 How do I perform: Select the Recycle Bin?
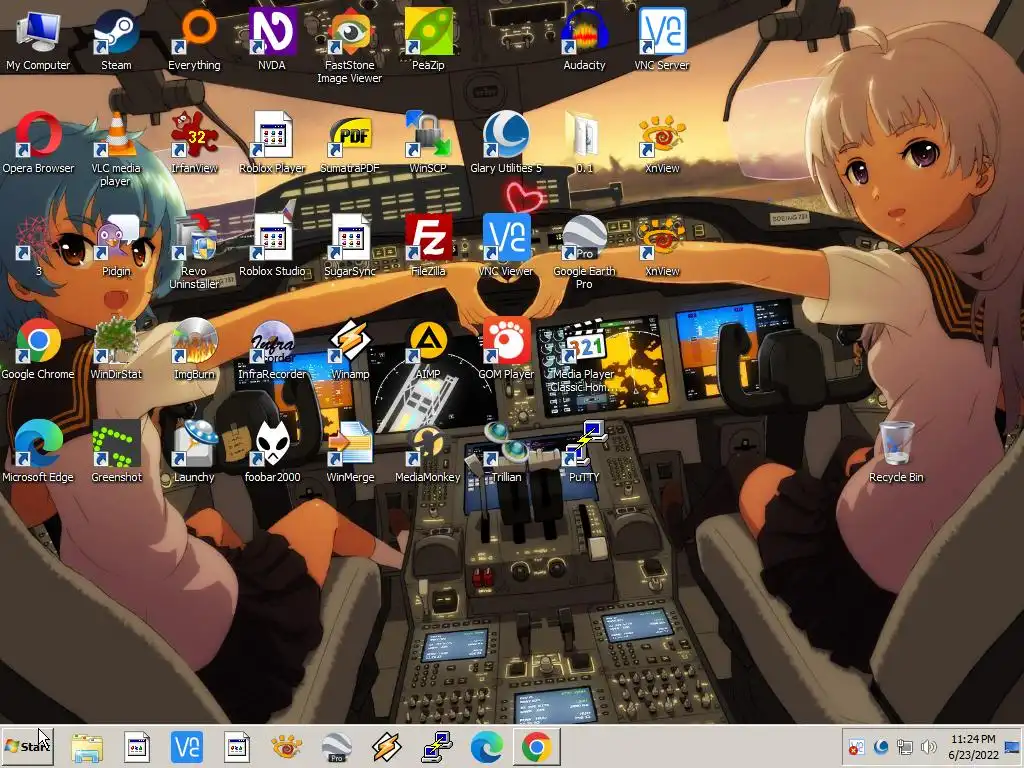(896, 452)
